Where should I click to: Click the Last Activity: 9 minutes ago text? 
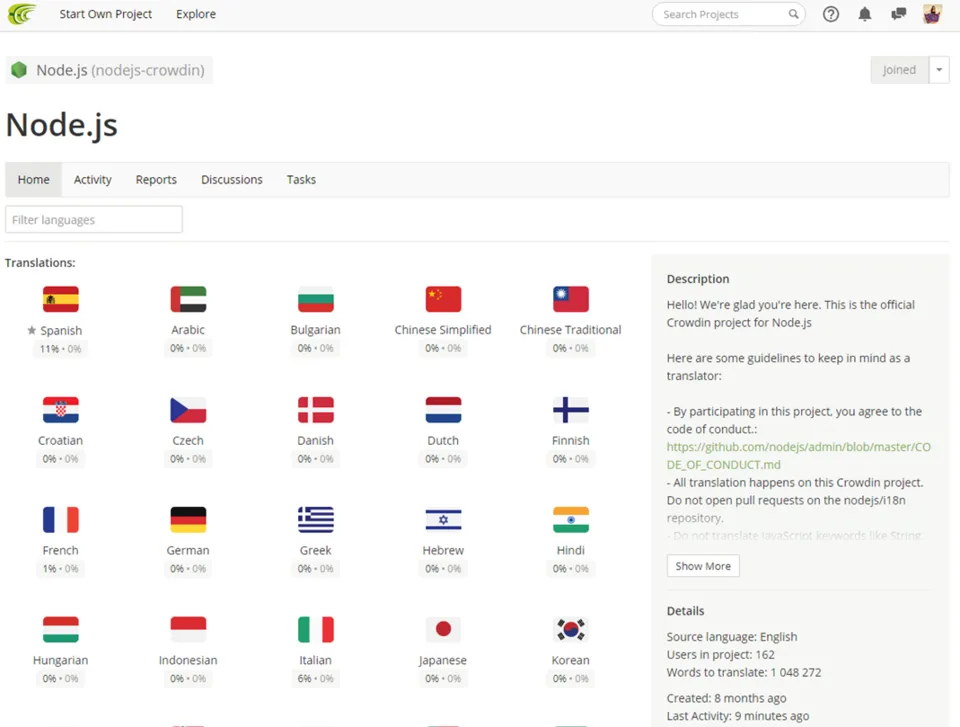click(738, 716)
